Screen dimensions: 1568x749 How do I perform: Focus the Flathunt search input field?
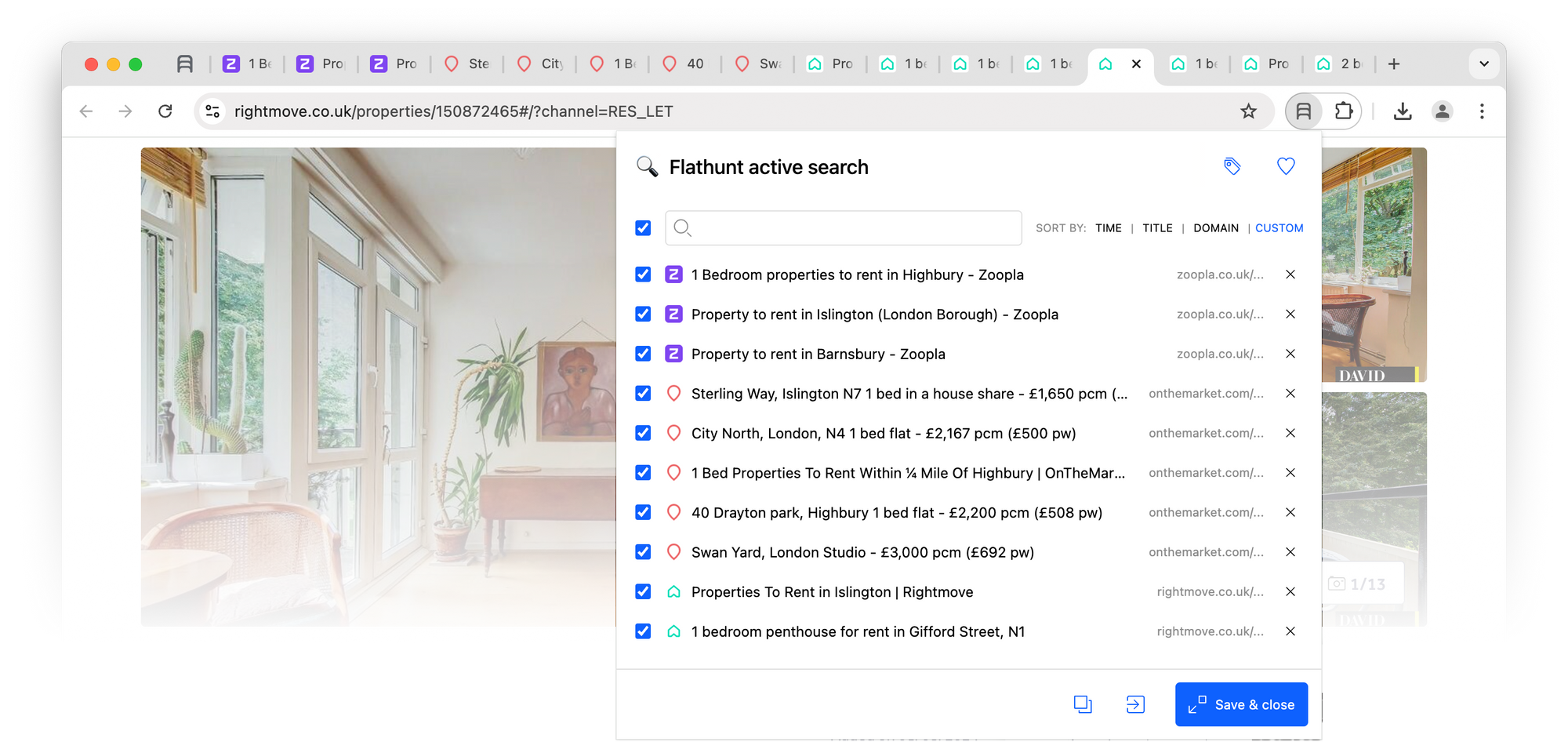click(844, 227)
